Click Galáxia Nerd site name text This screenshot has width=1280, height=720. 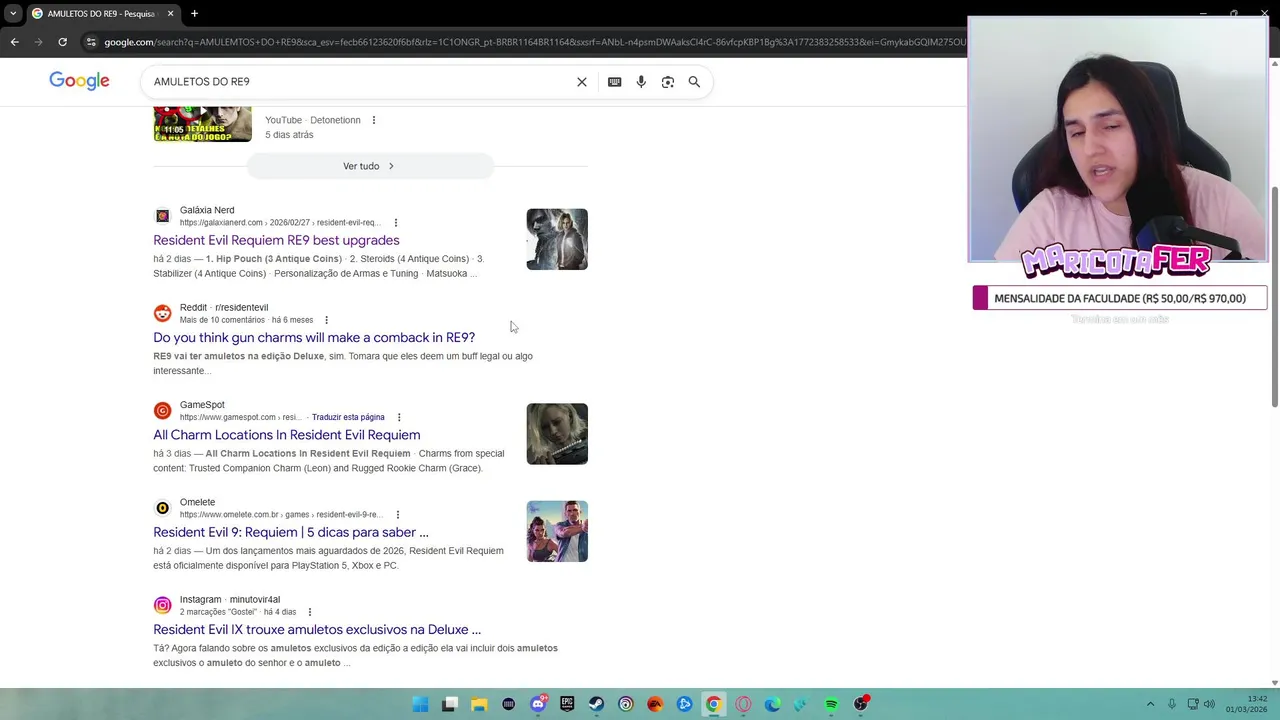click(x=207, y=210)
